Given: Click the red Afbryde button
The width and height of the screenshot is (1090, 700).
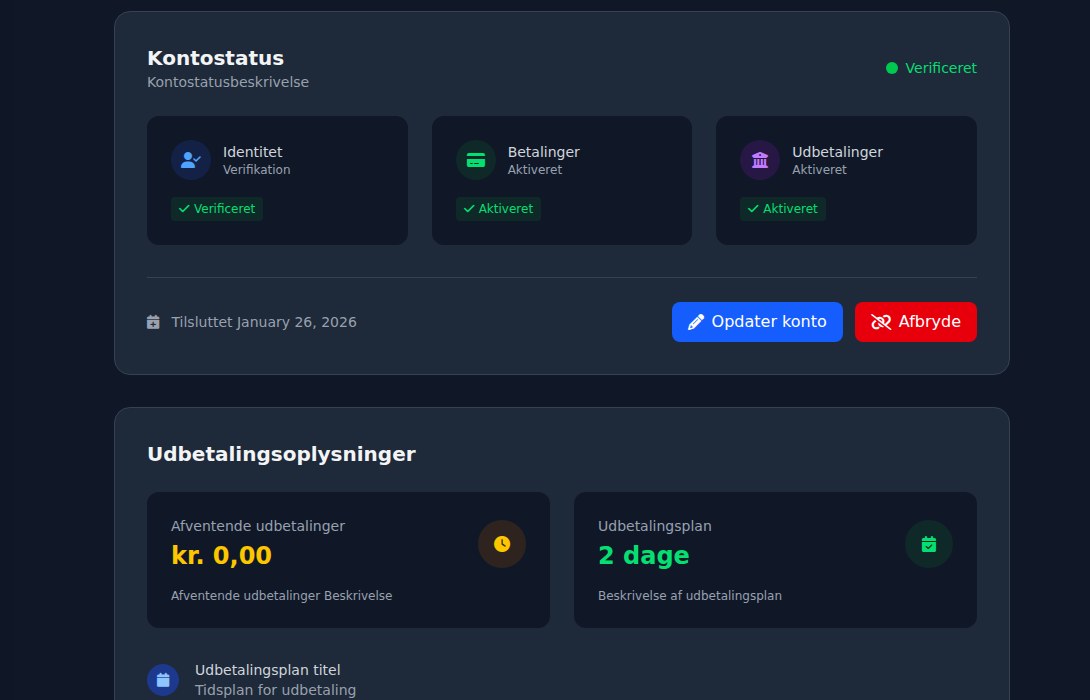Looking at the screenshot, I should pyautogui.click(x=916, y=322).
